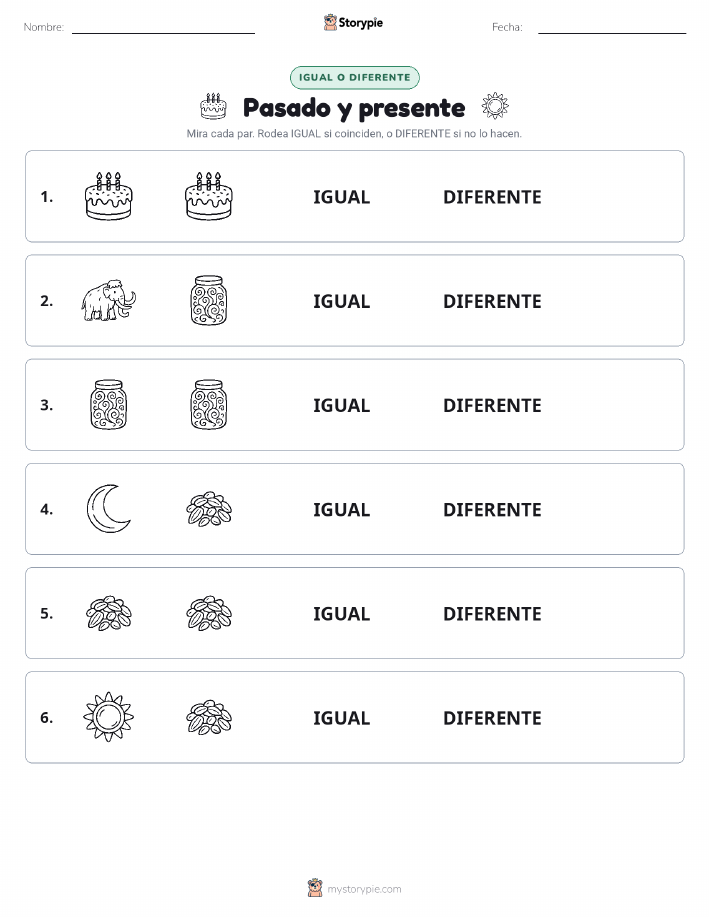Click the left birthday cake in row 1
The image size is (709, 917).
point(108,196)
